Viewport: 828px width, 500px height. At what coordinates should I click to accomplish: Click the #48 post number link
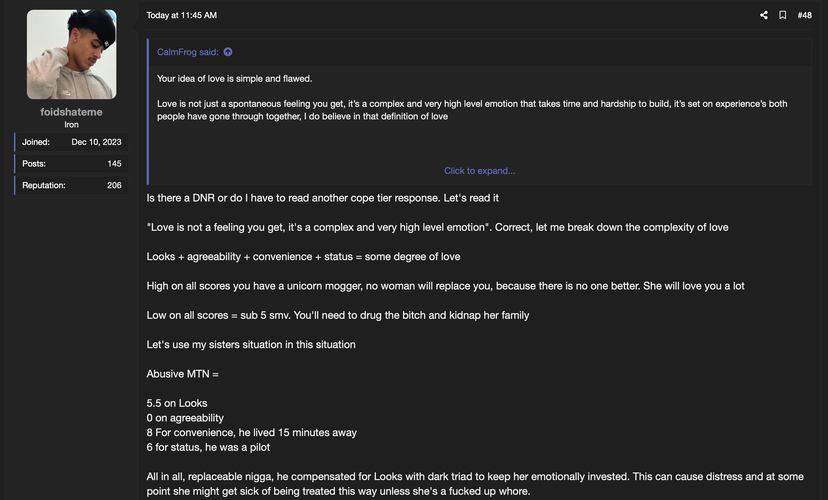pyautogui.click(x=804, y=15)
